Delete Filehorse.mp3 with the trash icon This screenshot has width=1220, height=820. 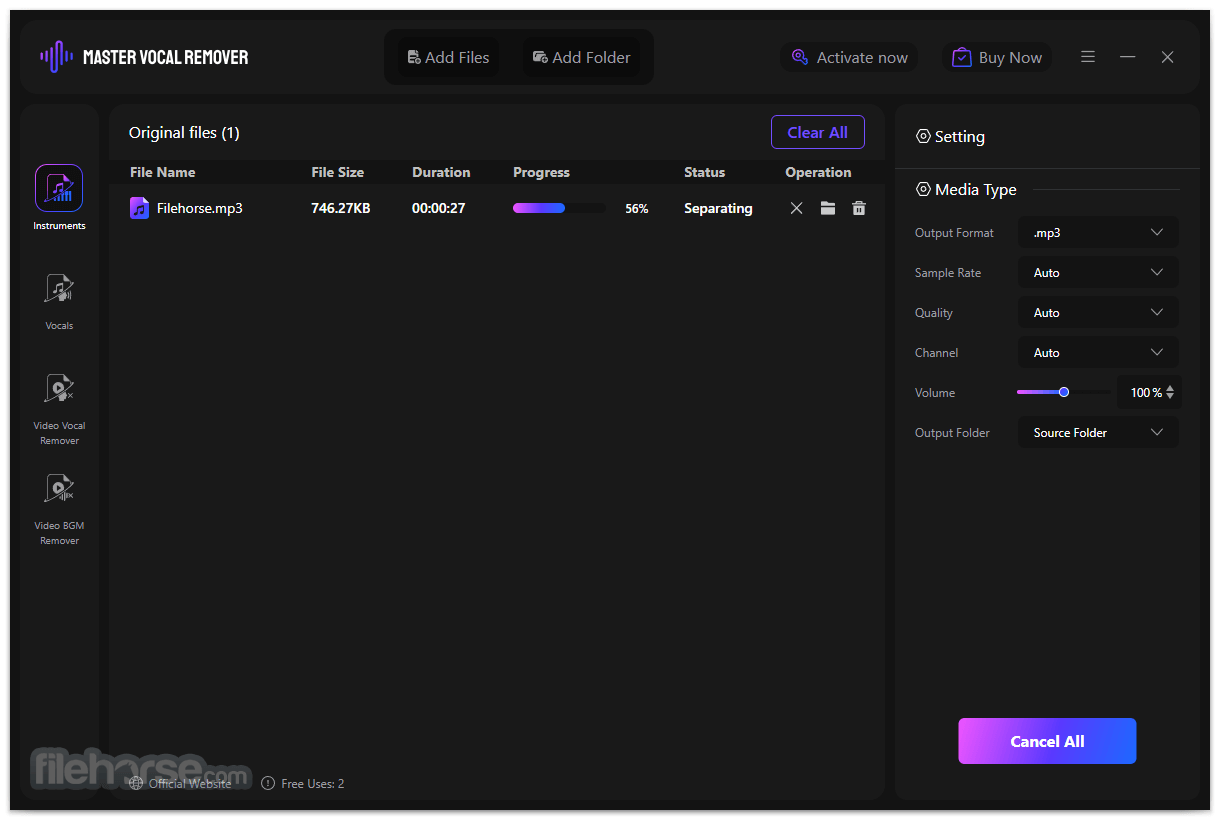859,208
